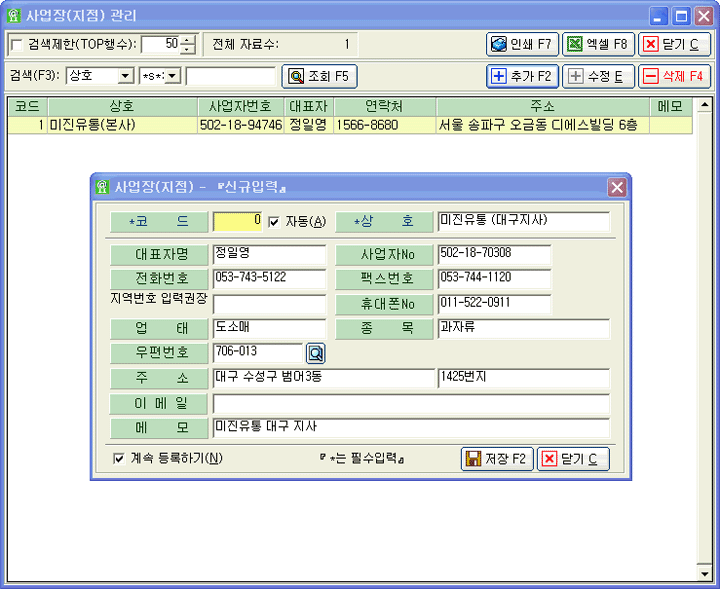The height and width of the screenshot is (589, 720).
Task: Run search with 조회 F5 button
Action: click(x=319, y=76)
